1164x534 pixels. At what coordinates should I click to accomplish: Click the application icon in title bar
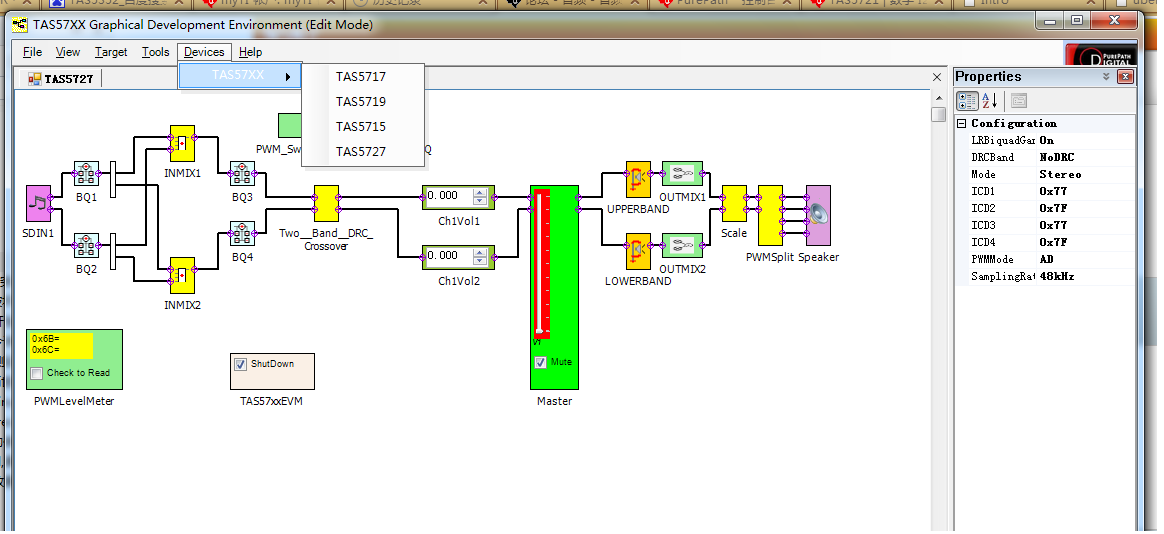coord(20,25)
